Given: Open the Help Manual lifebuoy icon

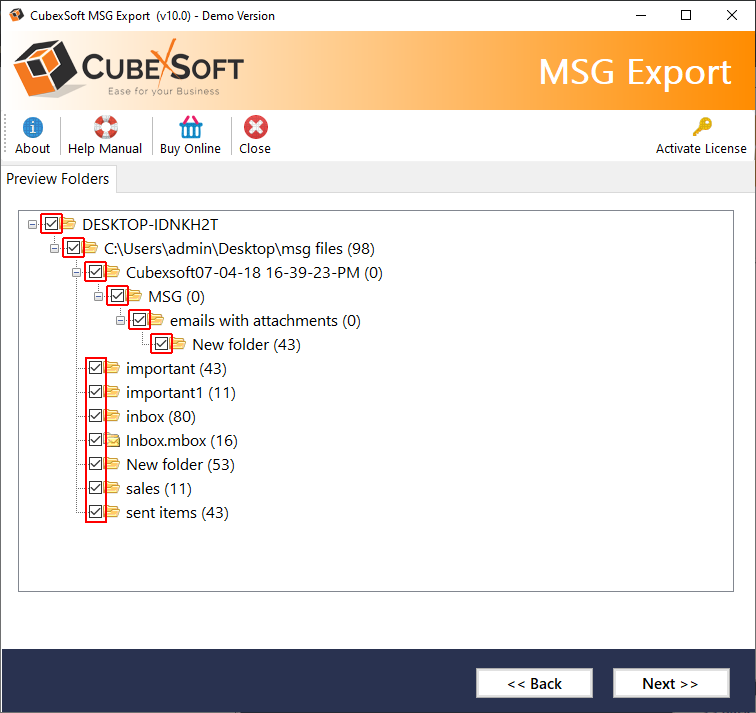Looking at the screenshot, I should pos(105,128).
